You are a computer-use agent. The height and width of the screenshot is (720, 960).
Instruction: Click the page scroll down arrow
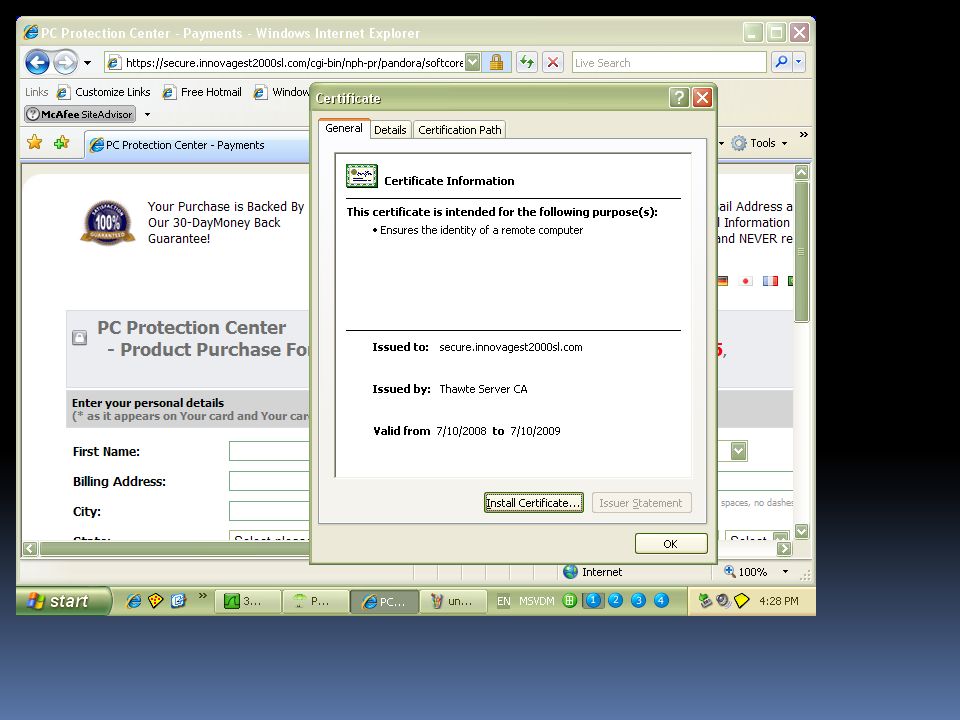coord(801,531)
